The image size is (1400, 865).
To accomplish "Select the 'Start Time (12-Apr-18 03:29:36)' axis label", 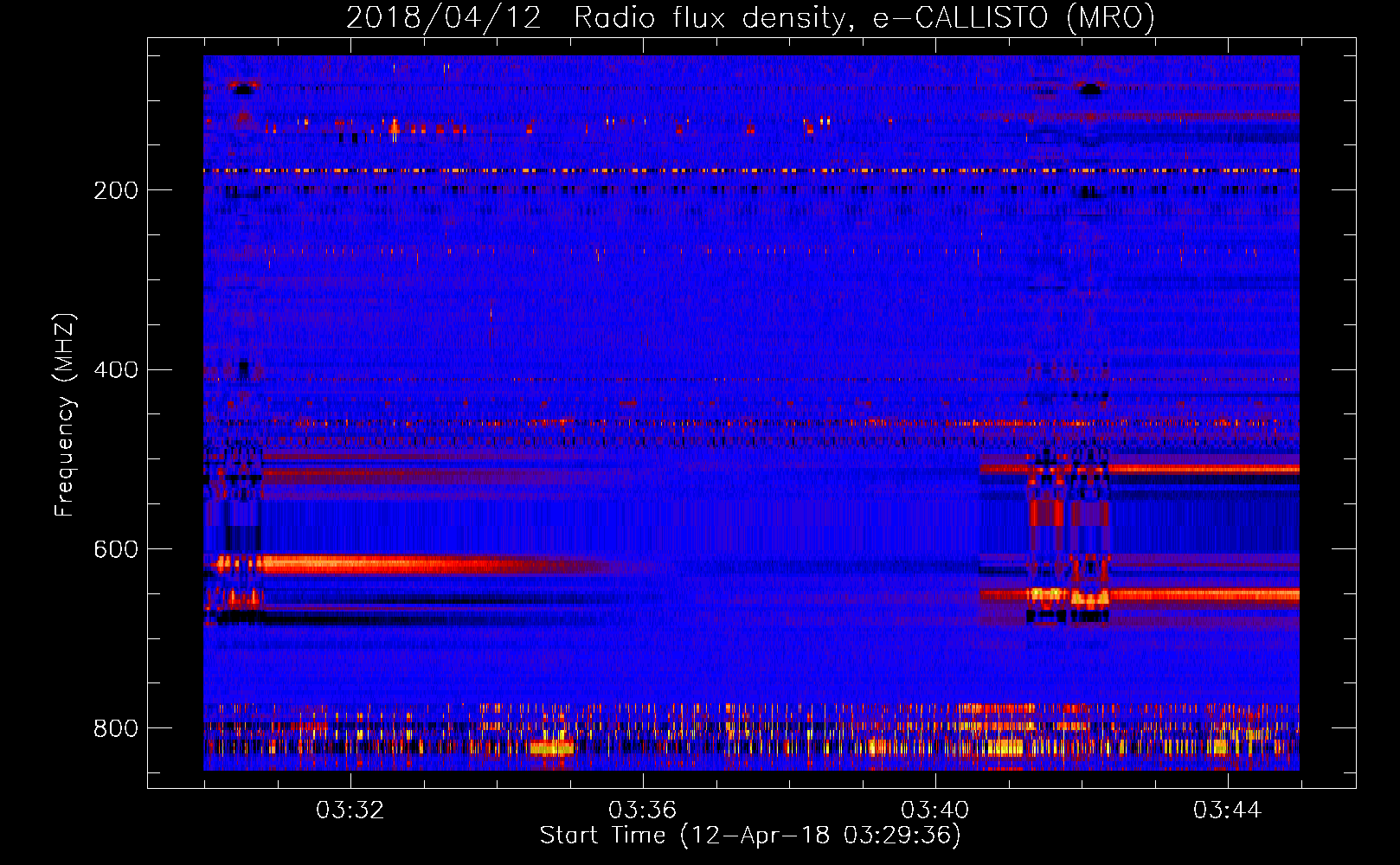I will [x=750, y=836].
